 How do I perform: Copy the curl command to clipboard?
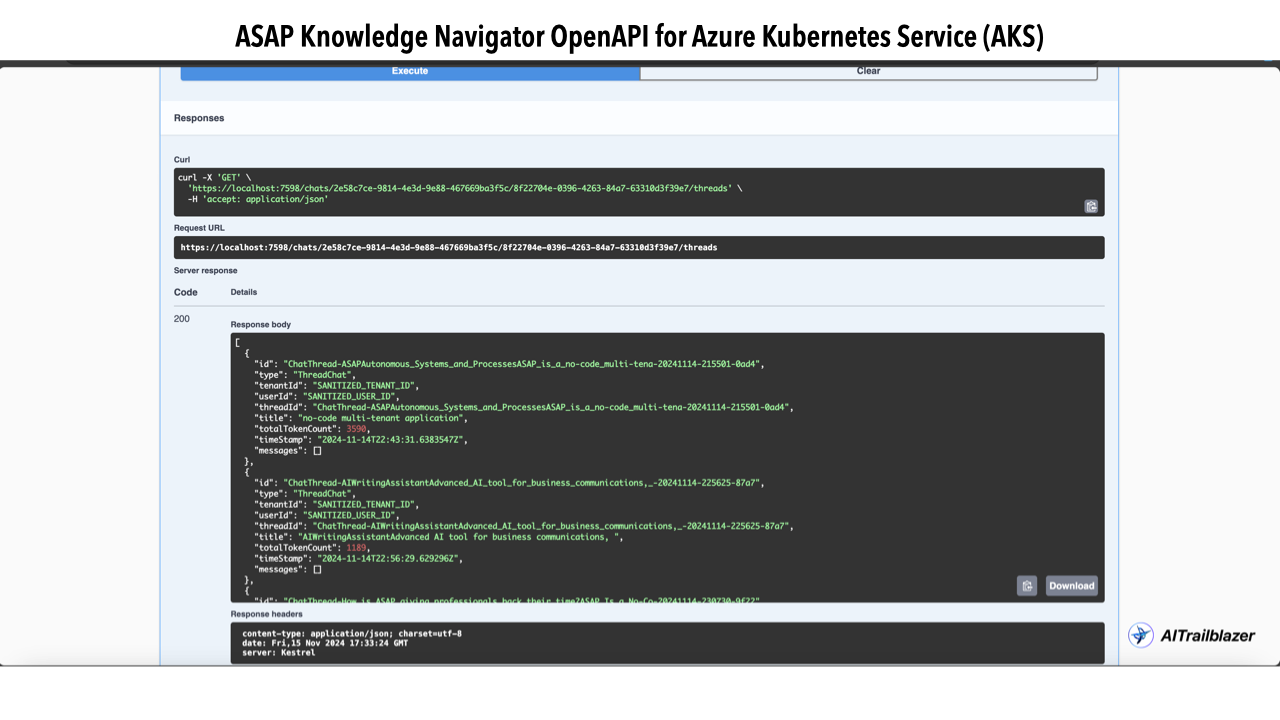click(x=1091, y=206)
